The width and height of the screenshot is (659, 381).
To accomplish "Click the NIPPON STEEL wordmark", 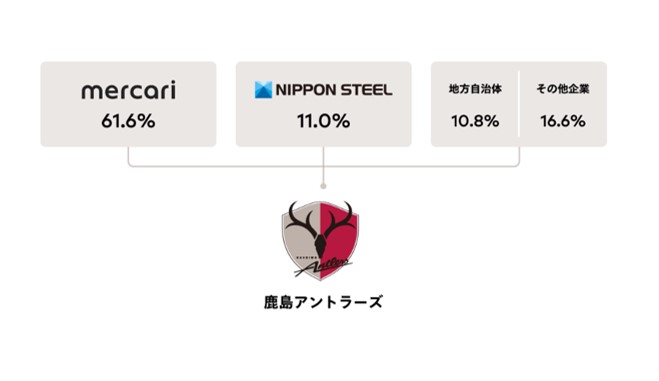I will pyautogui.click(x=334, y=90).
